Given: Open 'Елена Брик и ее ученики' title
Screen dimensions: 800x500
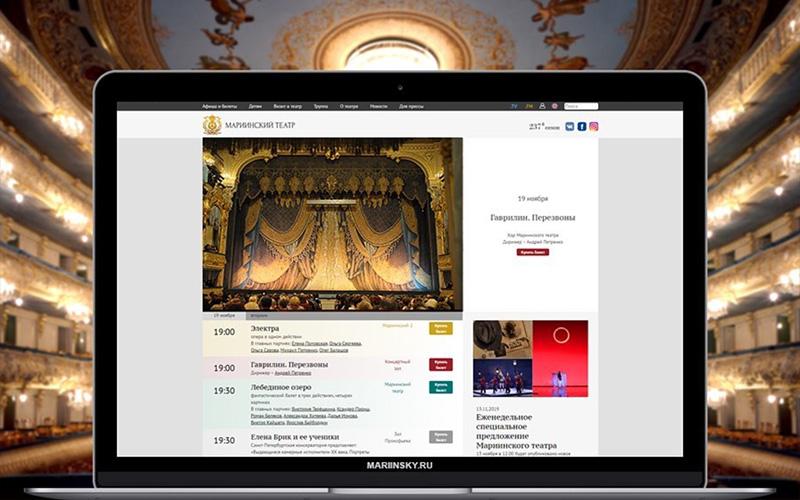Looking at the screenshot, I should tap(295, 437).
